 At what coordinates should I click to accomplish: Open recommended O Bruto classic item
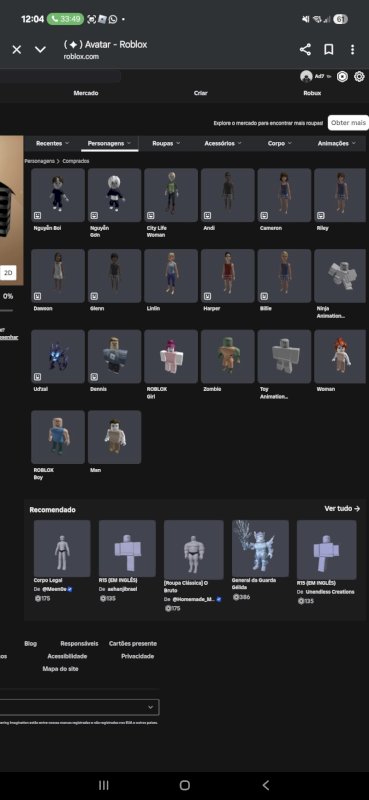(193, 549)
